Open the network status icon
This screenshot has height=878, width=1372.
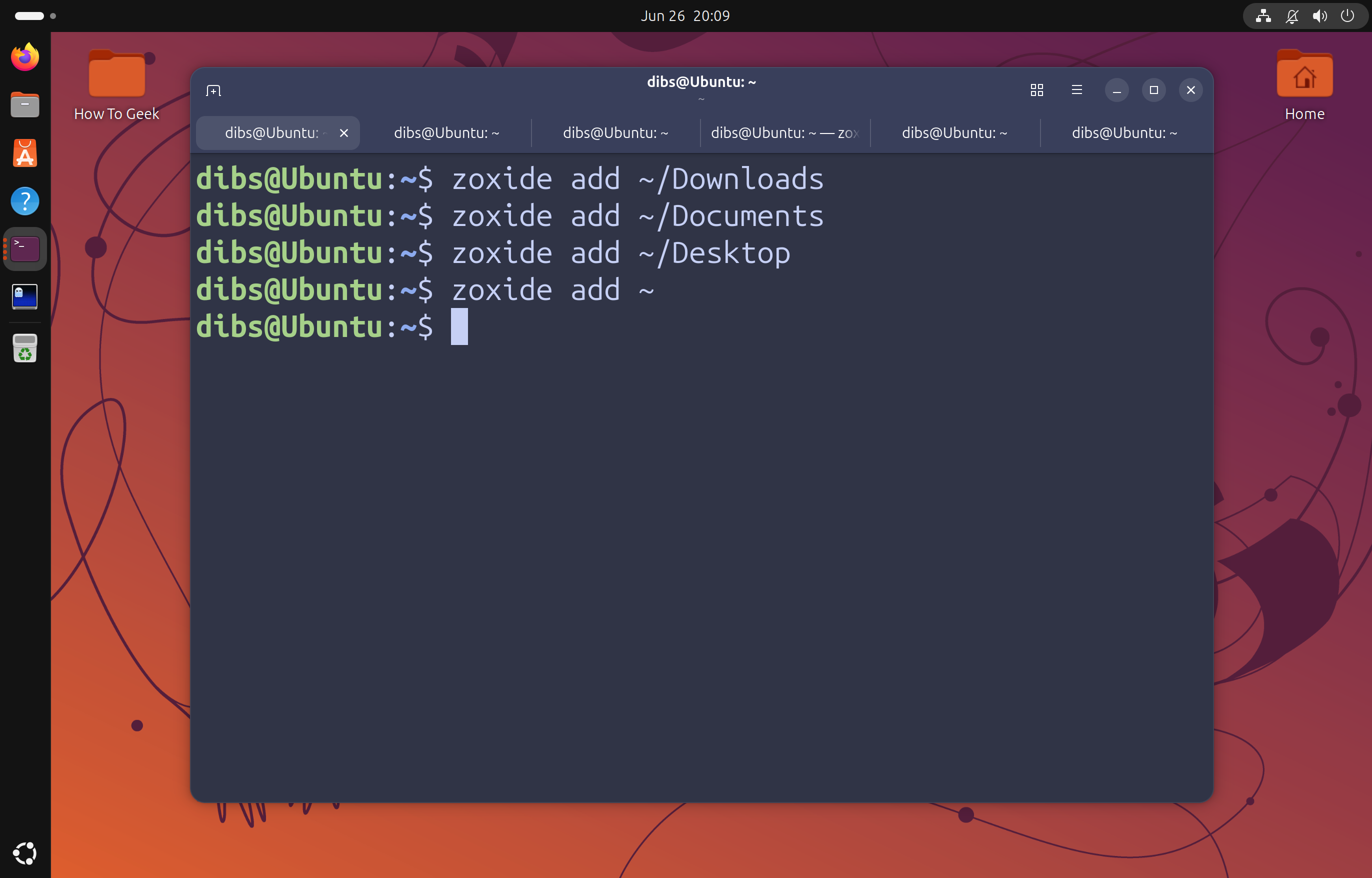(x=1263, y=16)
